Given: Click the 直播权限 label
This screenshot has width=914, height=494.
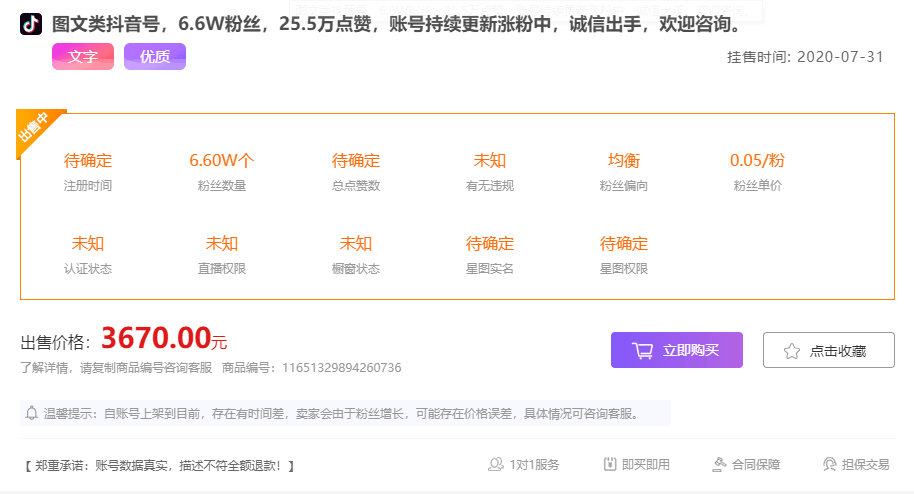Looking at the screenshot, I should click(x=222, y=268).
